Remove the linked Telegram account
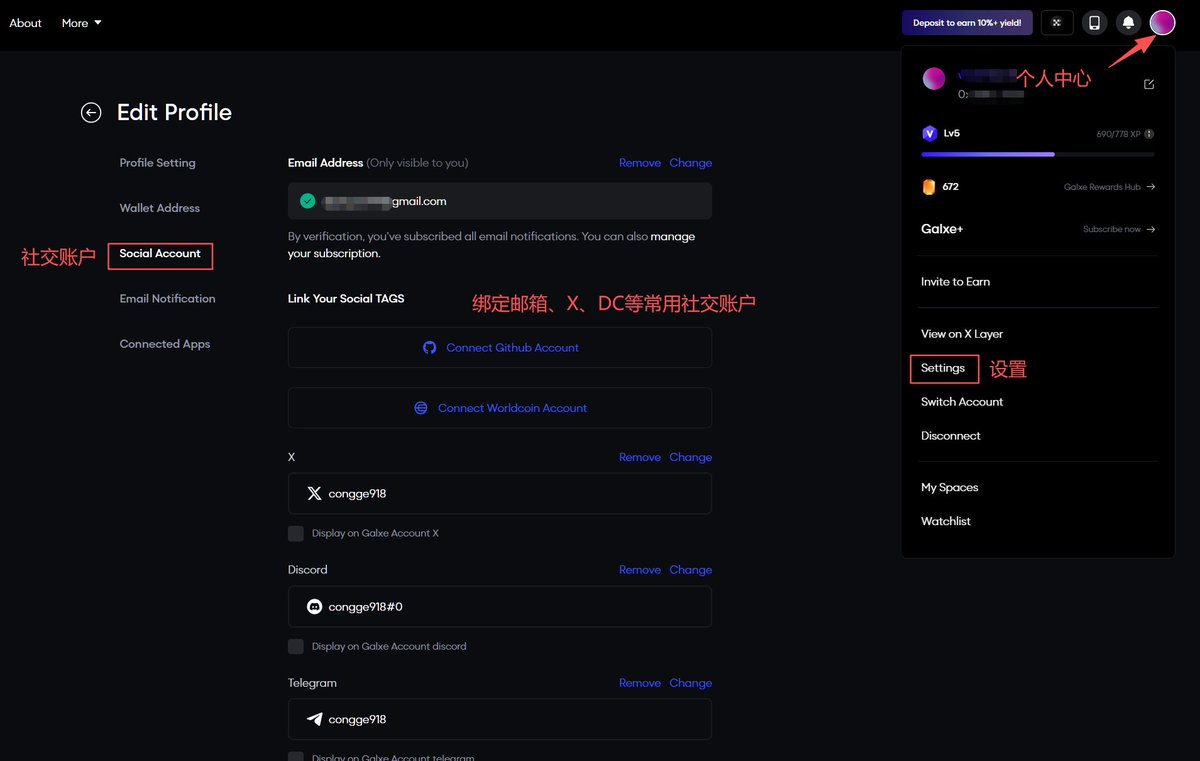 pos(640,683)
